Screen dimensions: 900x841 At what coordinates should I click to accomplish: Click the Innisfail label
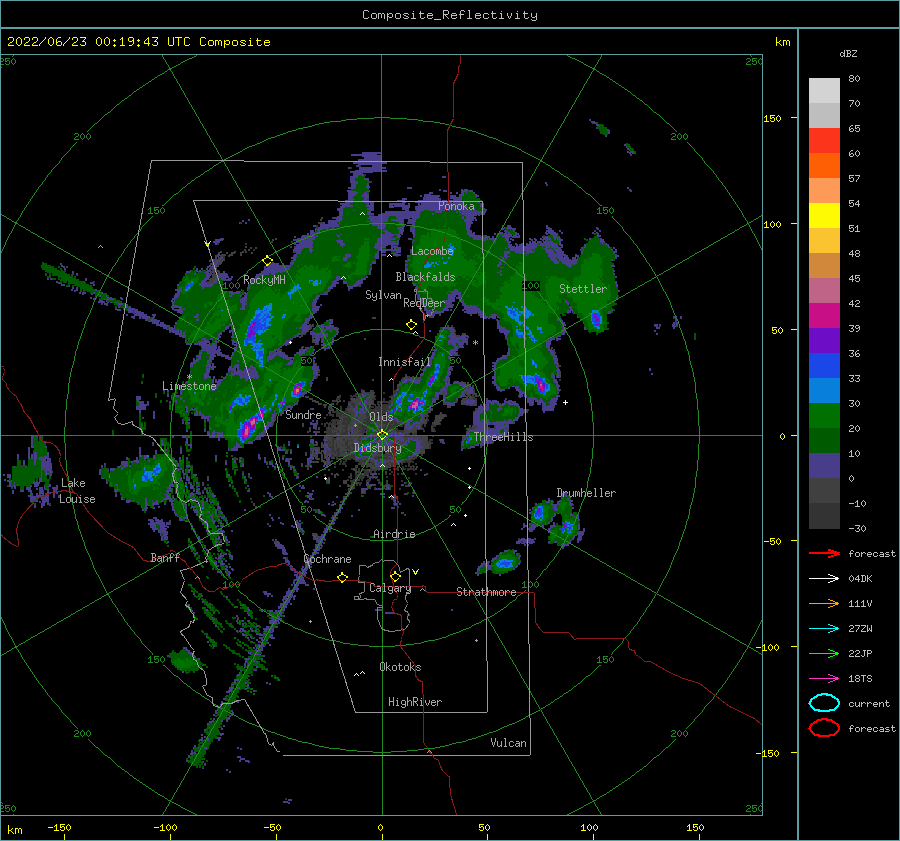pyautogui.click(x=404, y=362)
